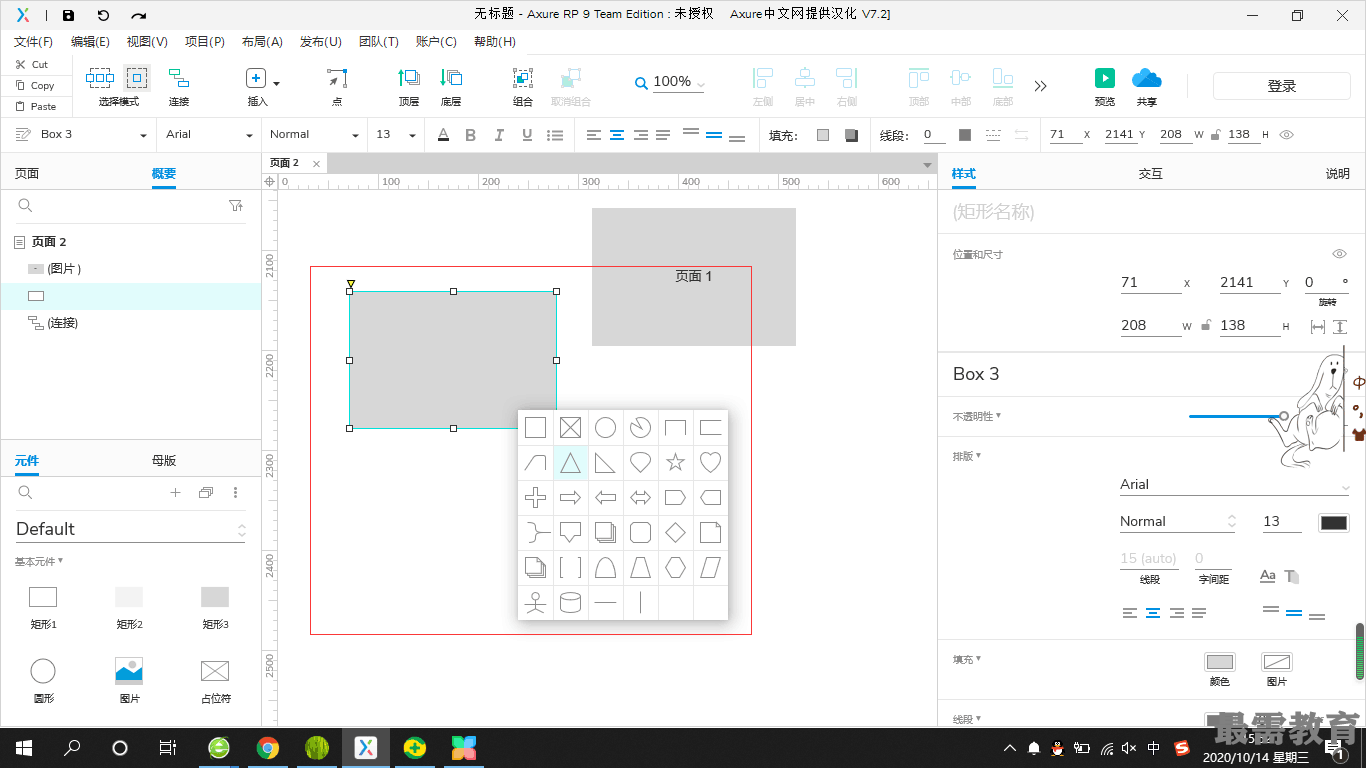The image size is (1366, 768).
Task: Open the 文件(F) menu
Action: tap(34, 42)
